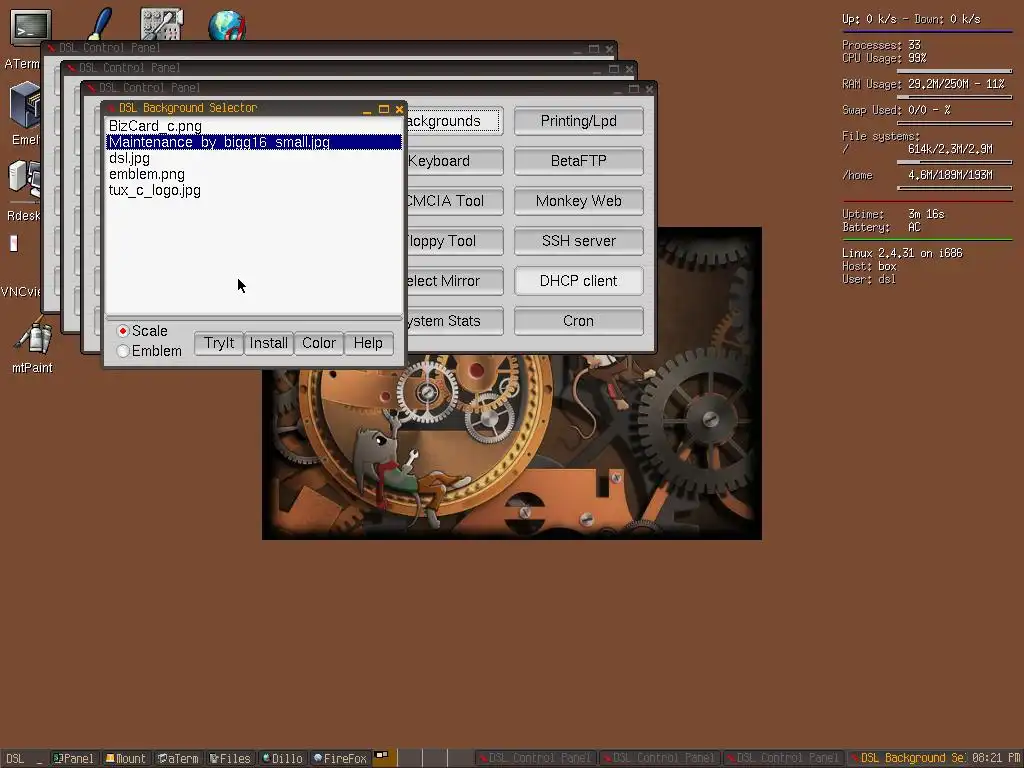Open the DSL menu in the taskbar
Screen dimensions: 1024x768
[x=15, y=758]
